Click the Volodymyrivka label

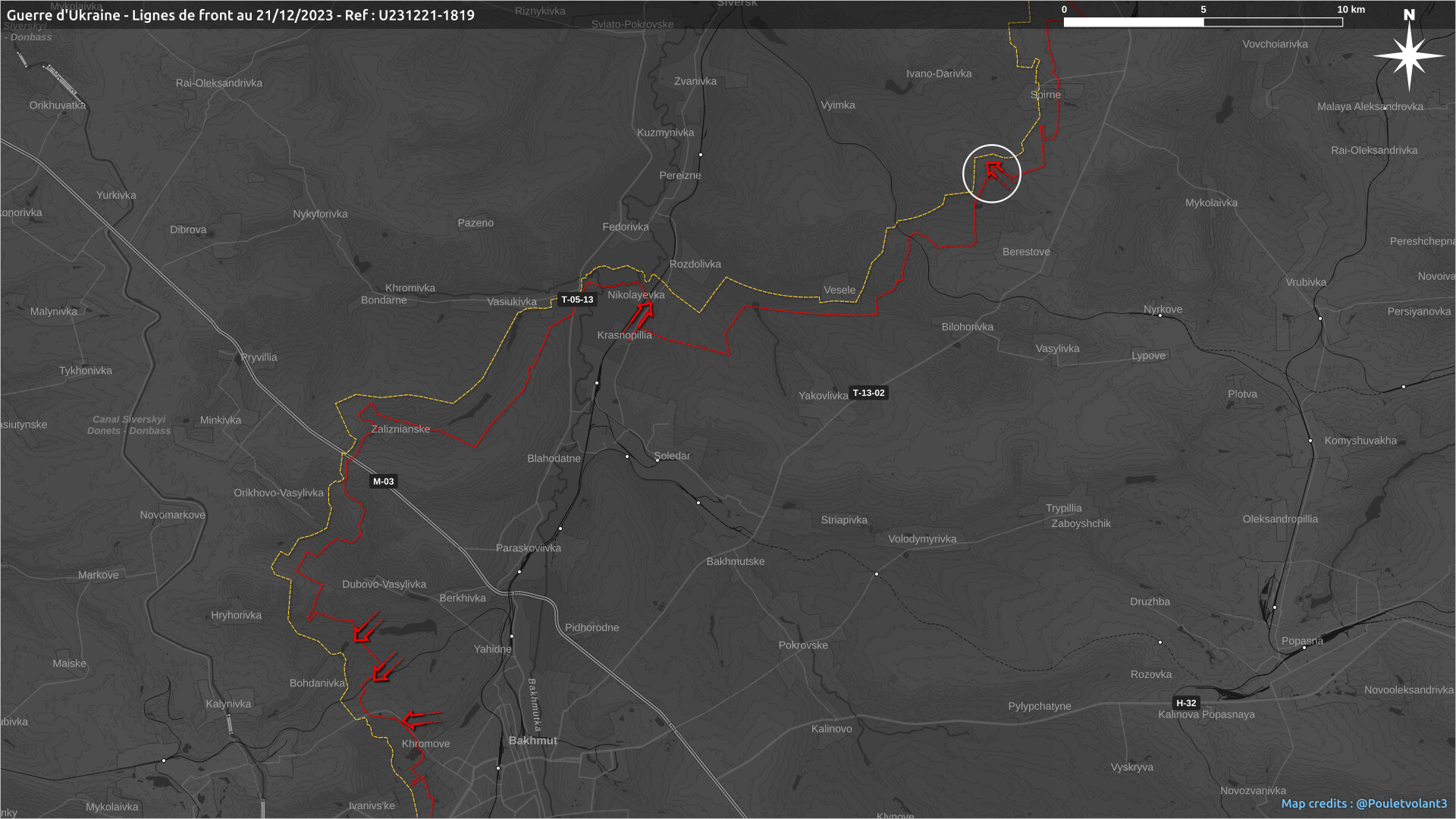[922, 539]
